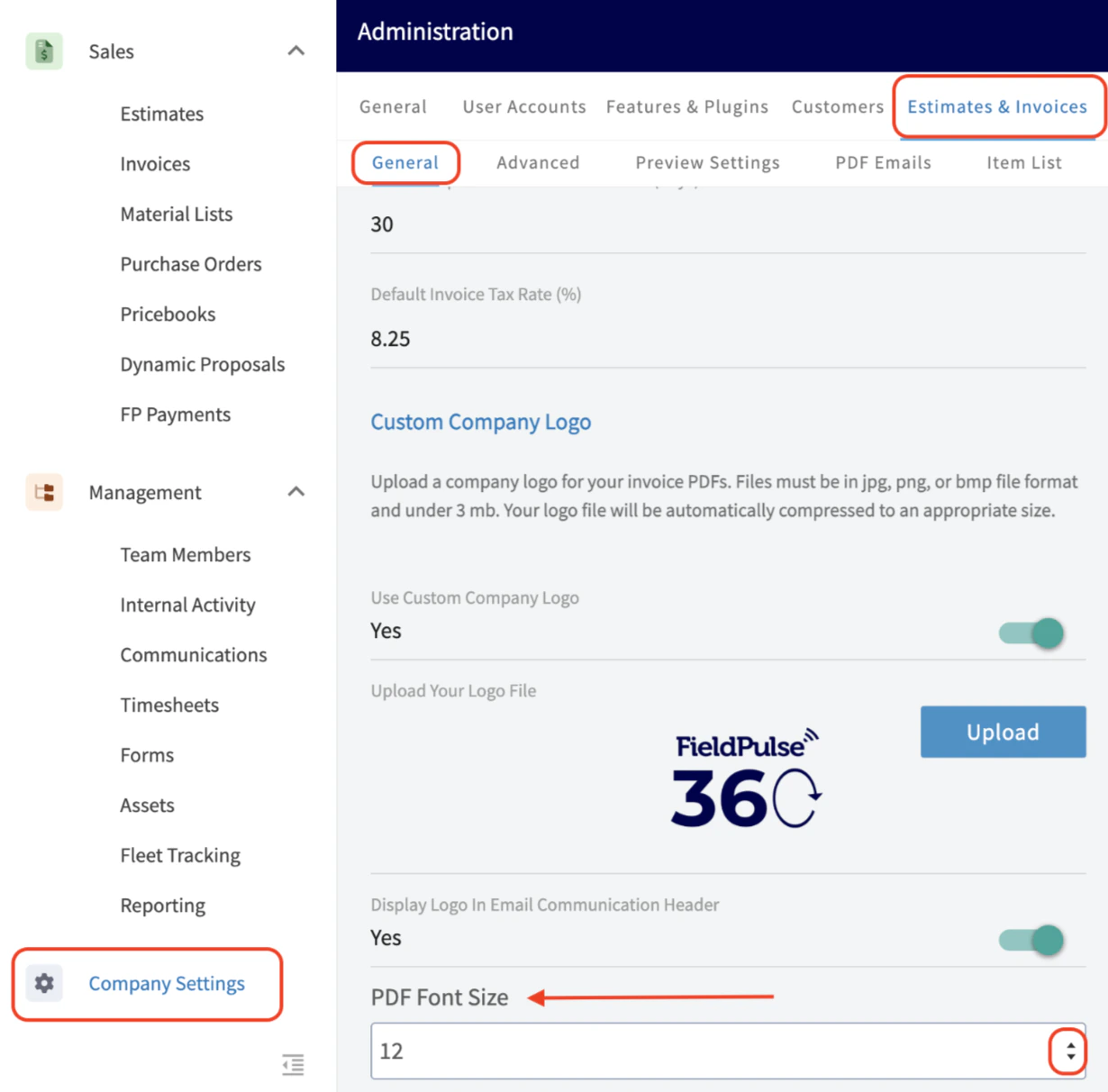The image size is (1108, 1092).
Task: Open Pricebooks in the sidebar
Action: point(168,314)
